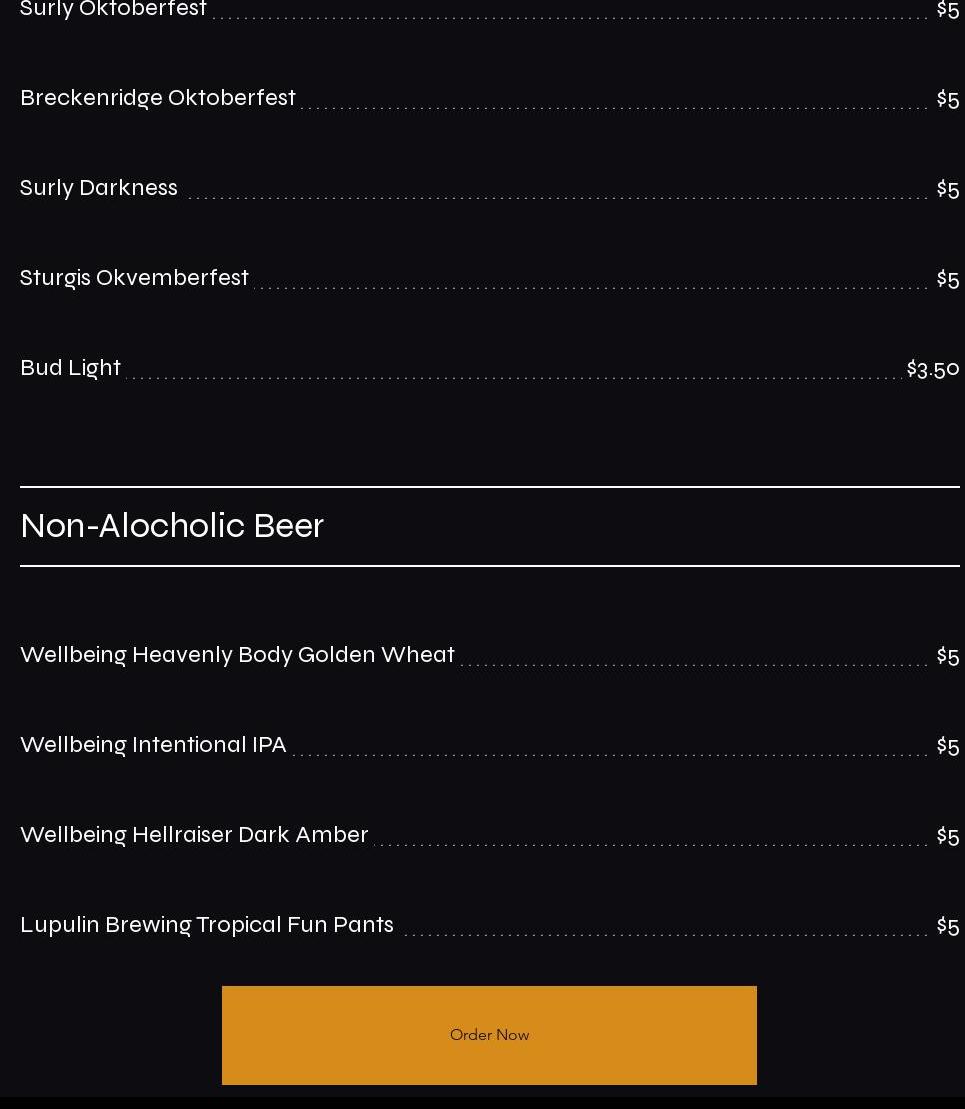Click price of Wellbeing Intentional IPA
Image resolution: width=965 pixels, height=1109 pixels.
pos(947,745)
